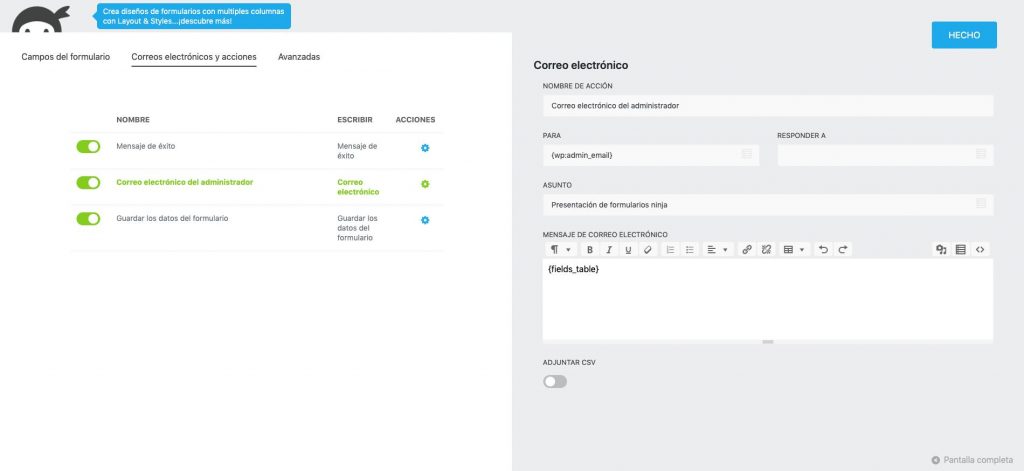Insert an ordered numbered list
The width and height of the screenshot is (1024, 471).
tap(670, 250)
